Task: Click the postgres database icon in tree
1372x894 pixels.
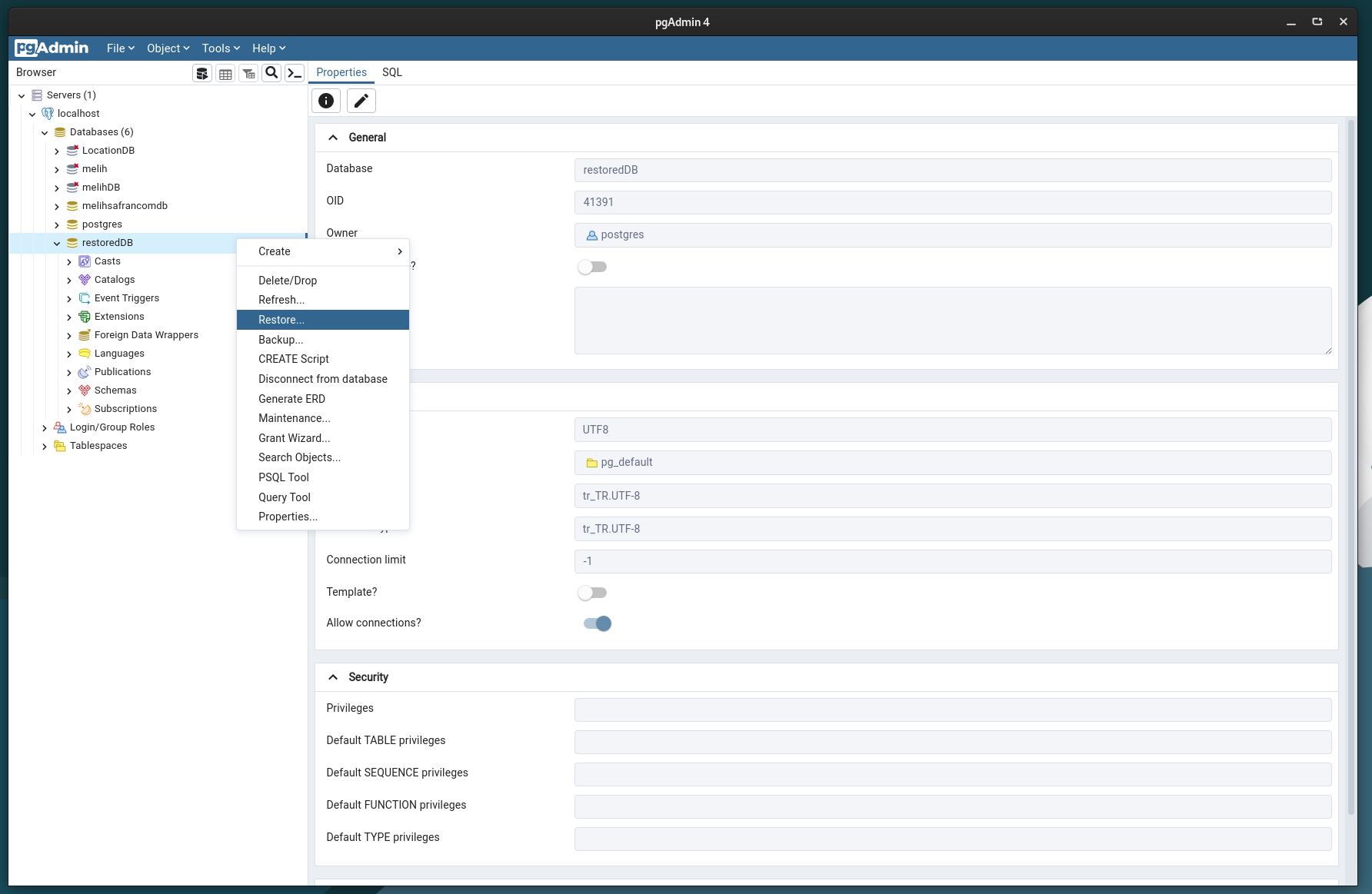Action: tap(72, 224)
